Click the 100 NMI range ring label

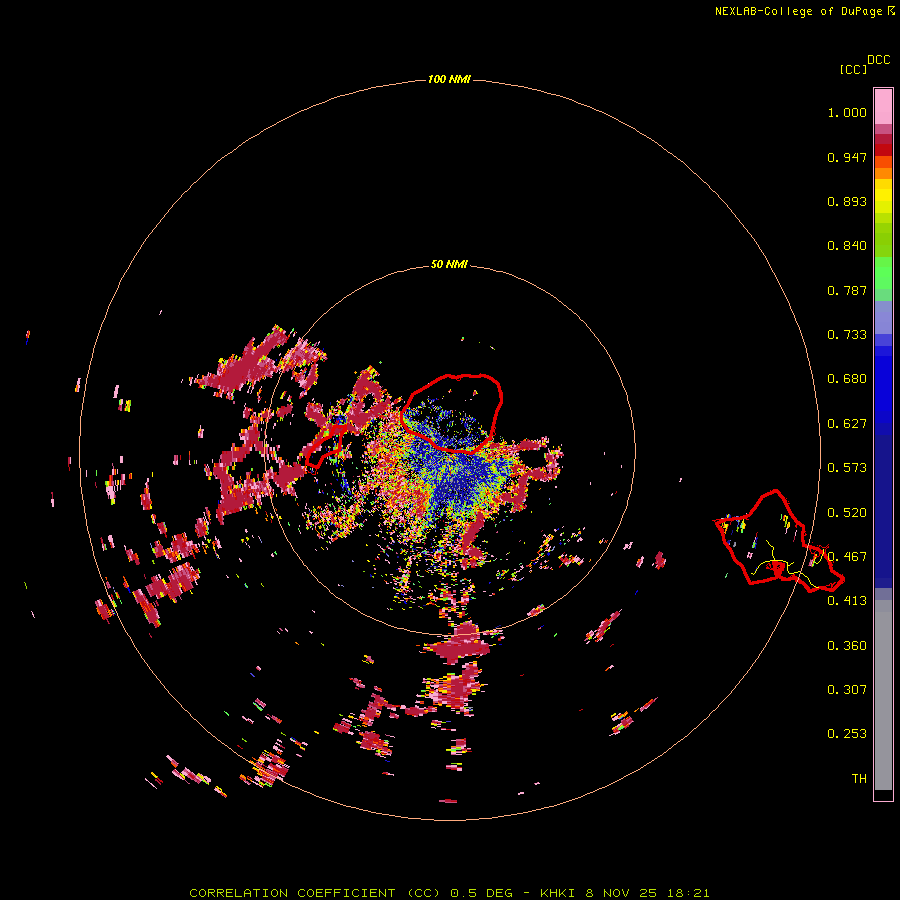point(449,79)
